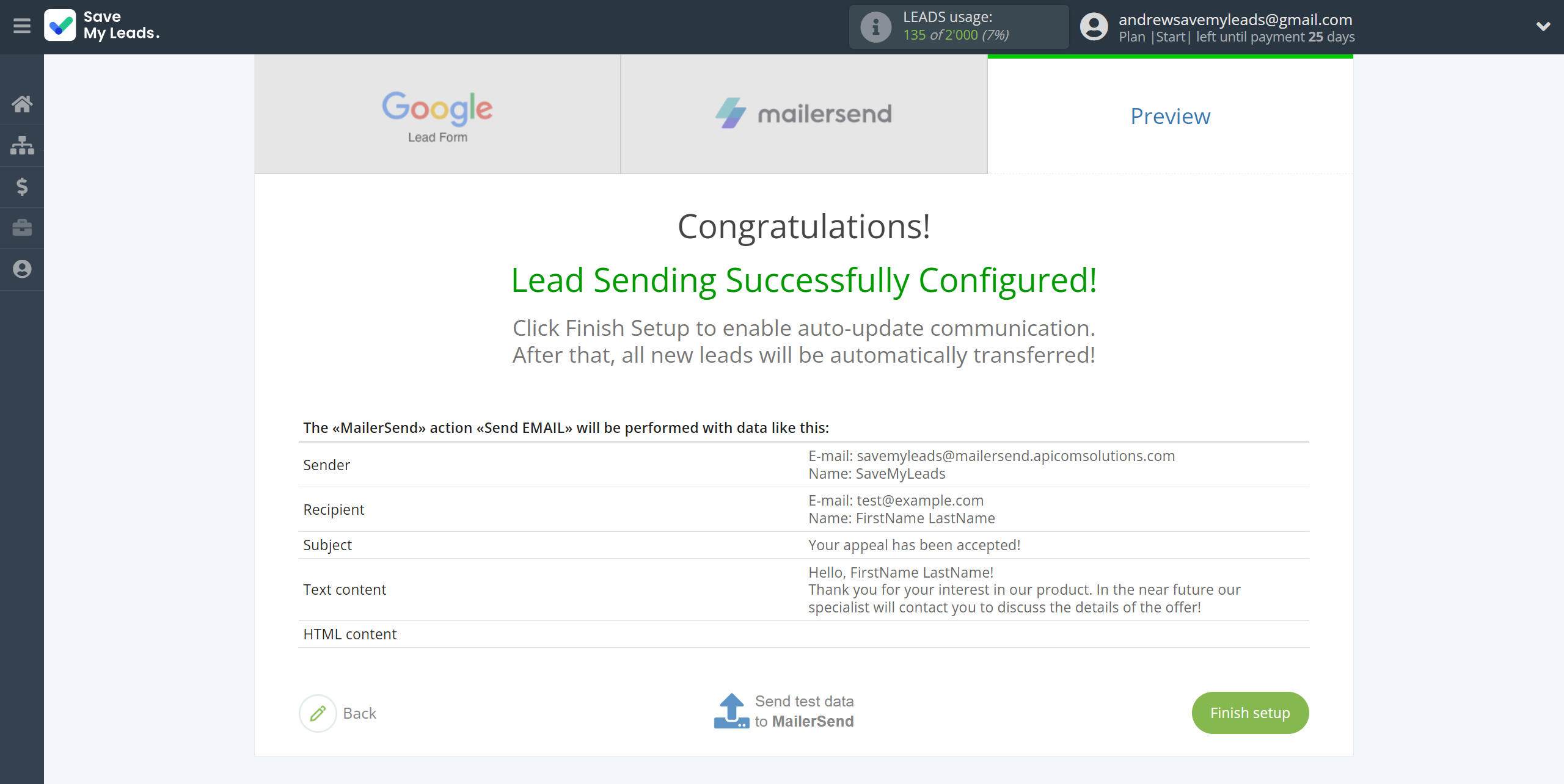Viewport: 1564px width, 784px height.
Task: Open the sidebar profile icon
Action: point(22,269)
